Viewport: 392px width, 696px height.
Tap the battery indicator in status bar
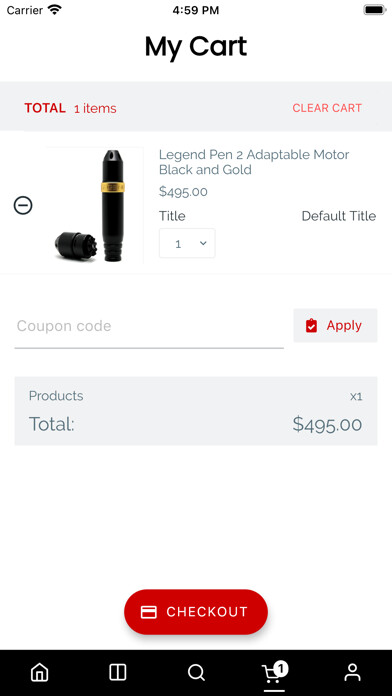[374, 10]
